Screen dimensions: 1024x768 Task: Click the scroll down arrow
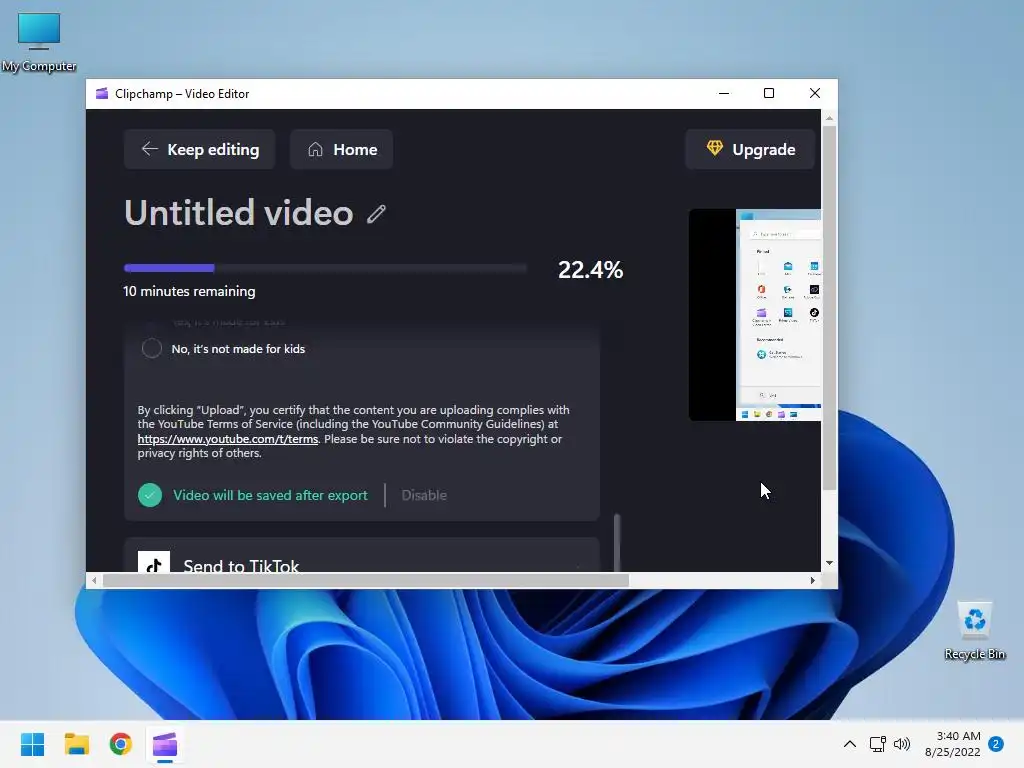coord(829,563)
